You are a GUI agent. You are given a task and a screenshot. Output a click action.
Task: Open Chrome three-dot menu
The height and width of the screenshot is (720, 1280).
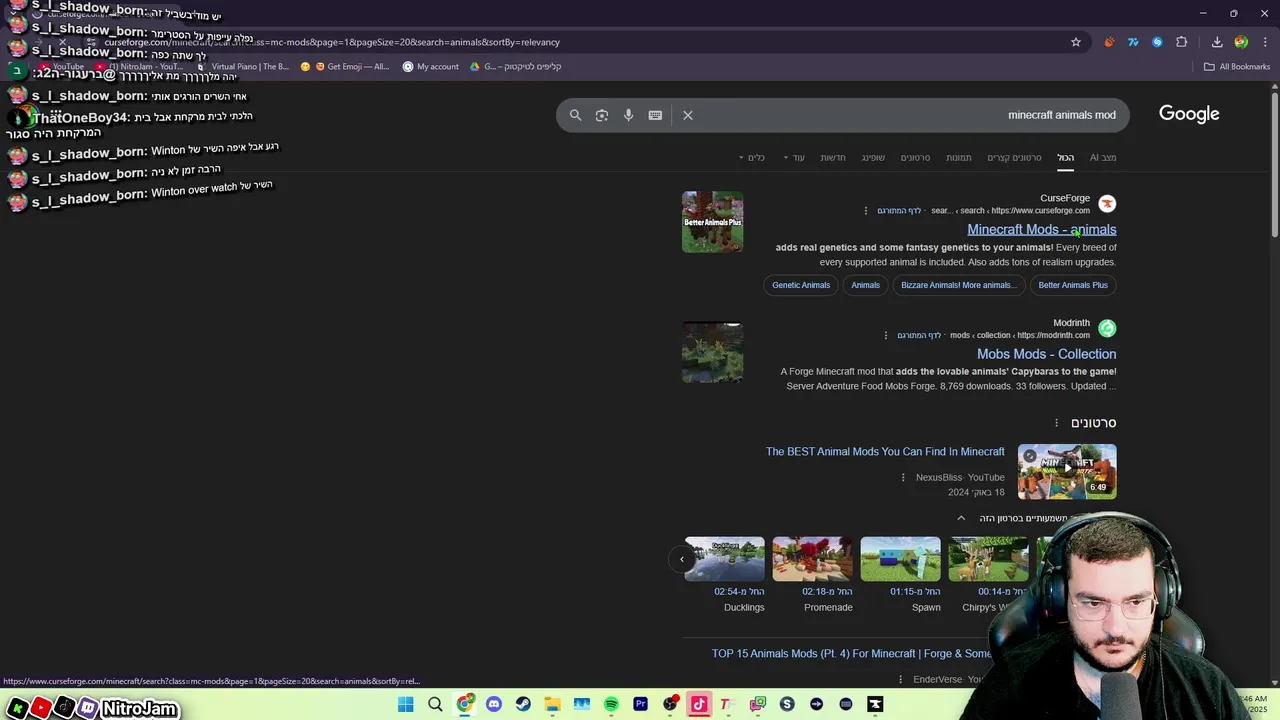[1265, 42]
